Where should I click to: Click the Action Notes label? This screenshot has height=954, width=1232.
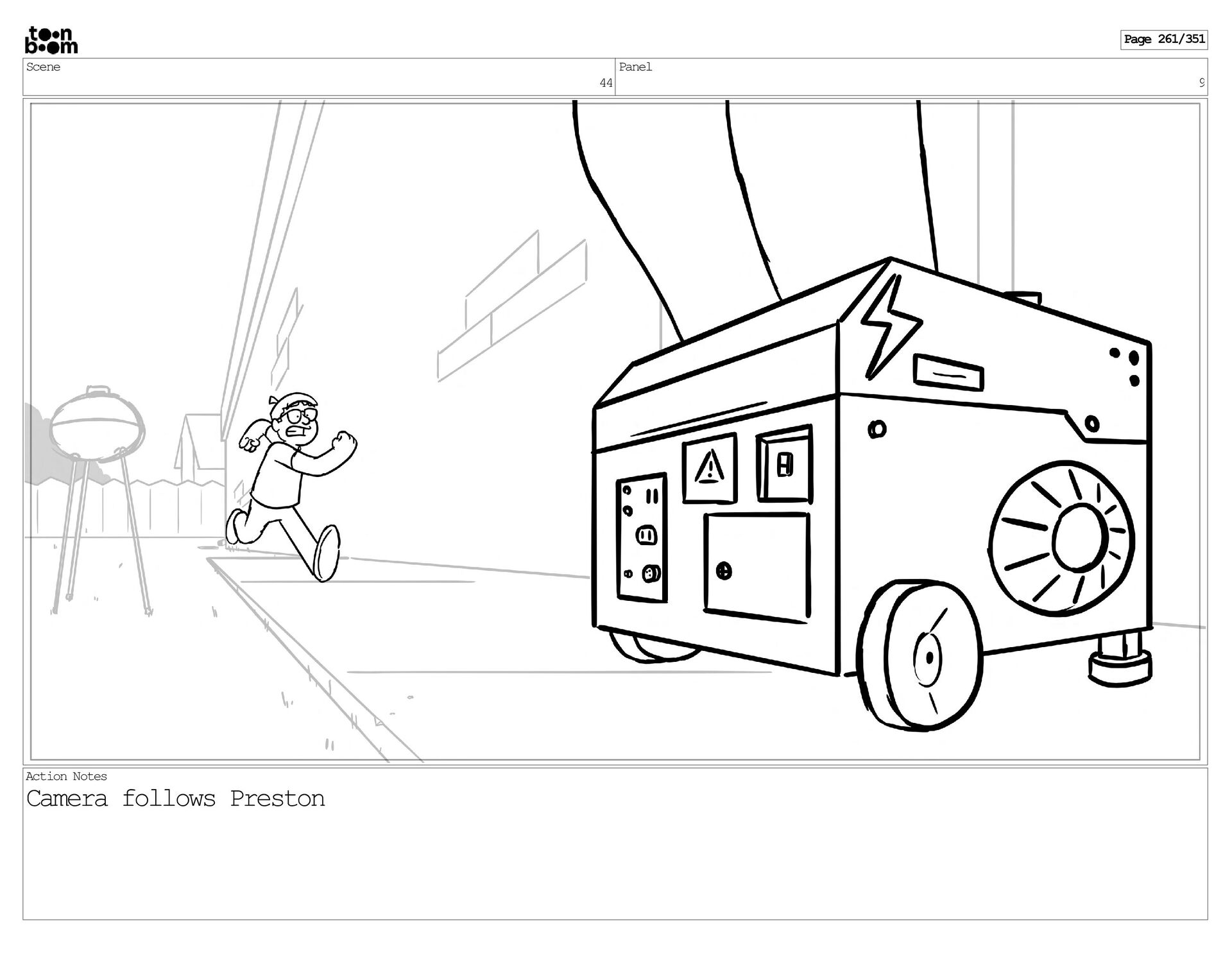(66, 776)
